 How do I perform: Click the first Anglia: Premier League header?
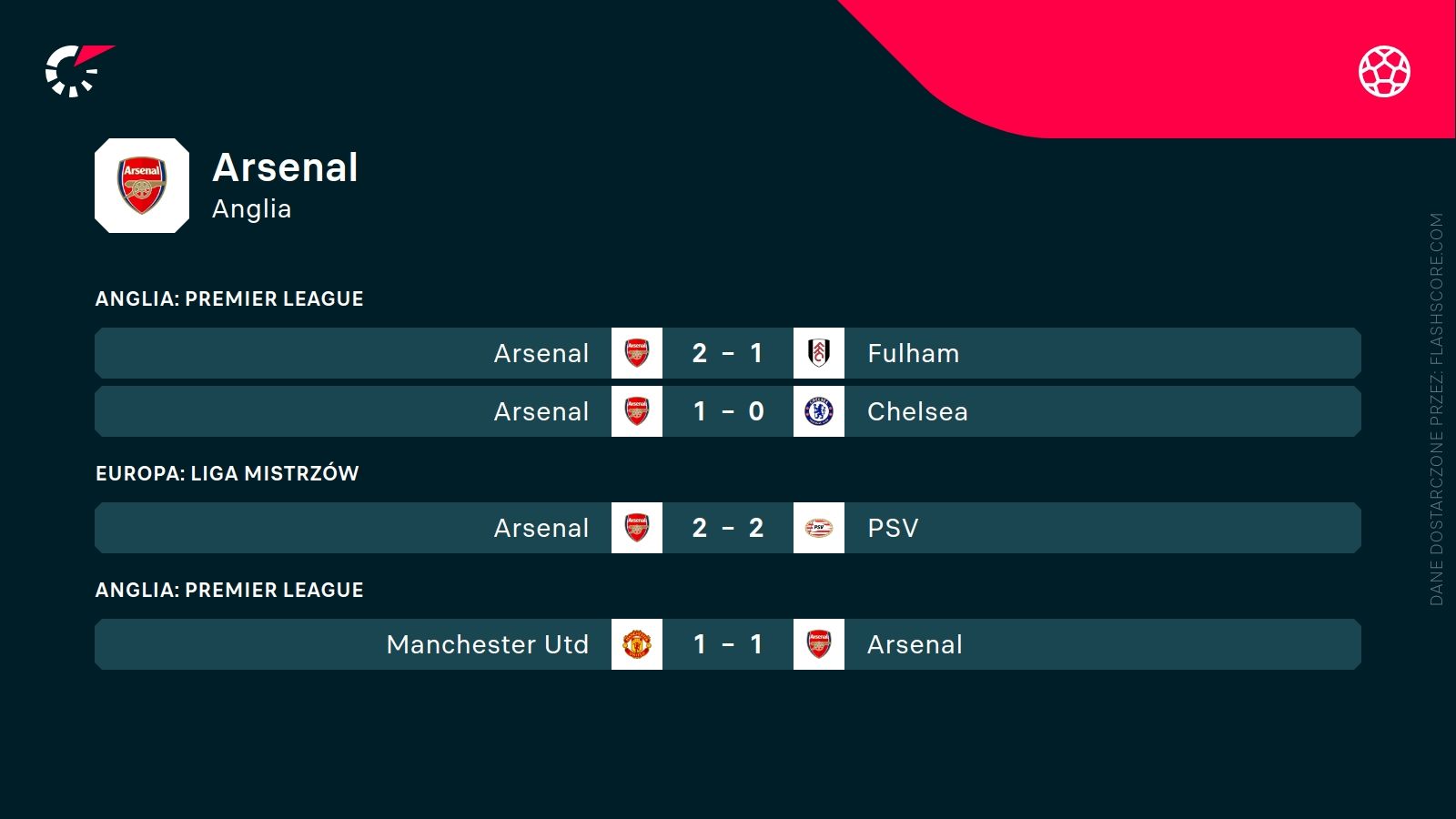point(229,298)
